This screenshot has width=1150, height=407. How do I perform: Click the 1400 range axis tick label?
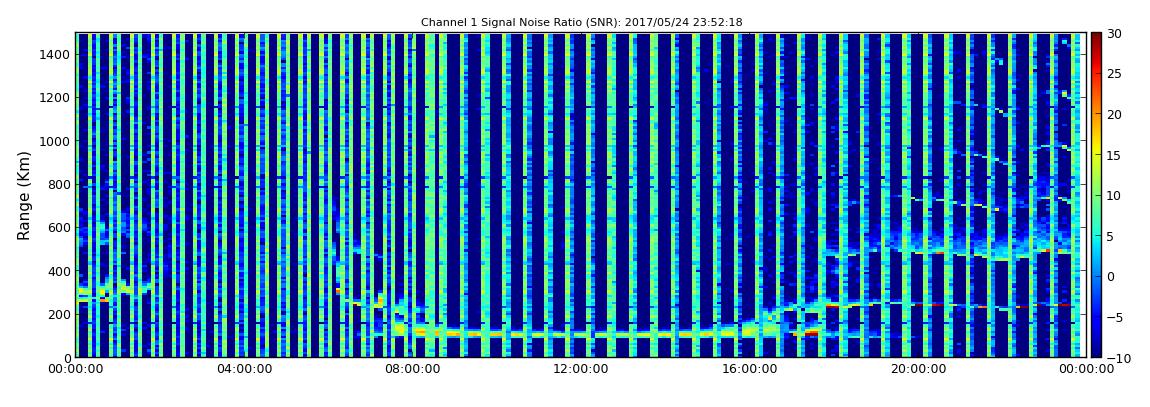click(56, 54)
